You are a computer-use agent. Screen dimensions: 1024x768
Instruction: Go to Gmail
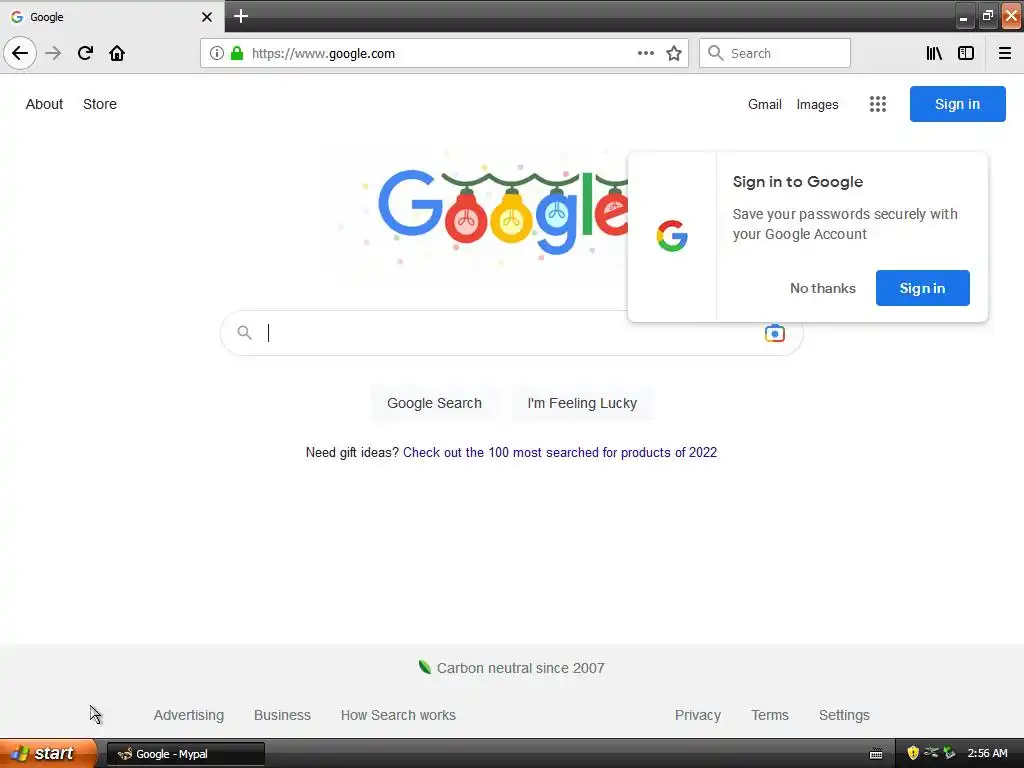765,104
